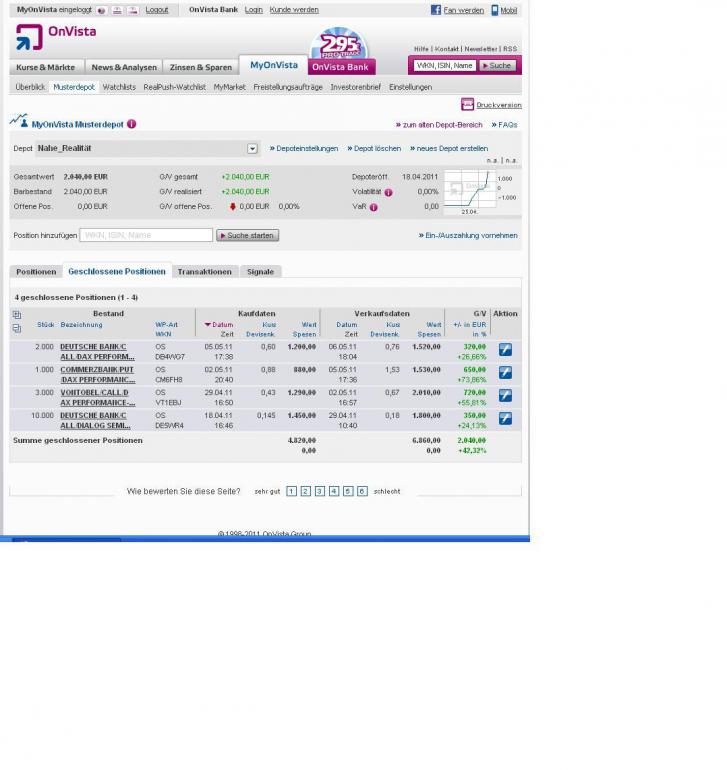
Task: Open Investorenbrief in the submenu
Action: pyautogui.click(x=356, y=87)
